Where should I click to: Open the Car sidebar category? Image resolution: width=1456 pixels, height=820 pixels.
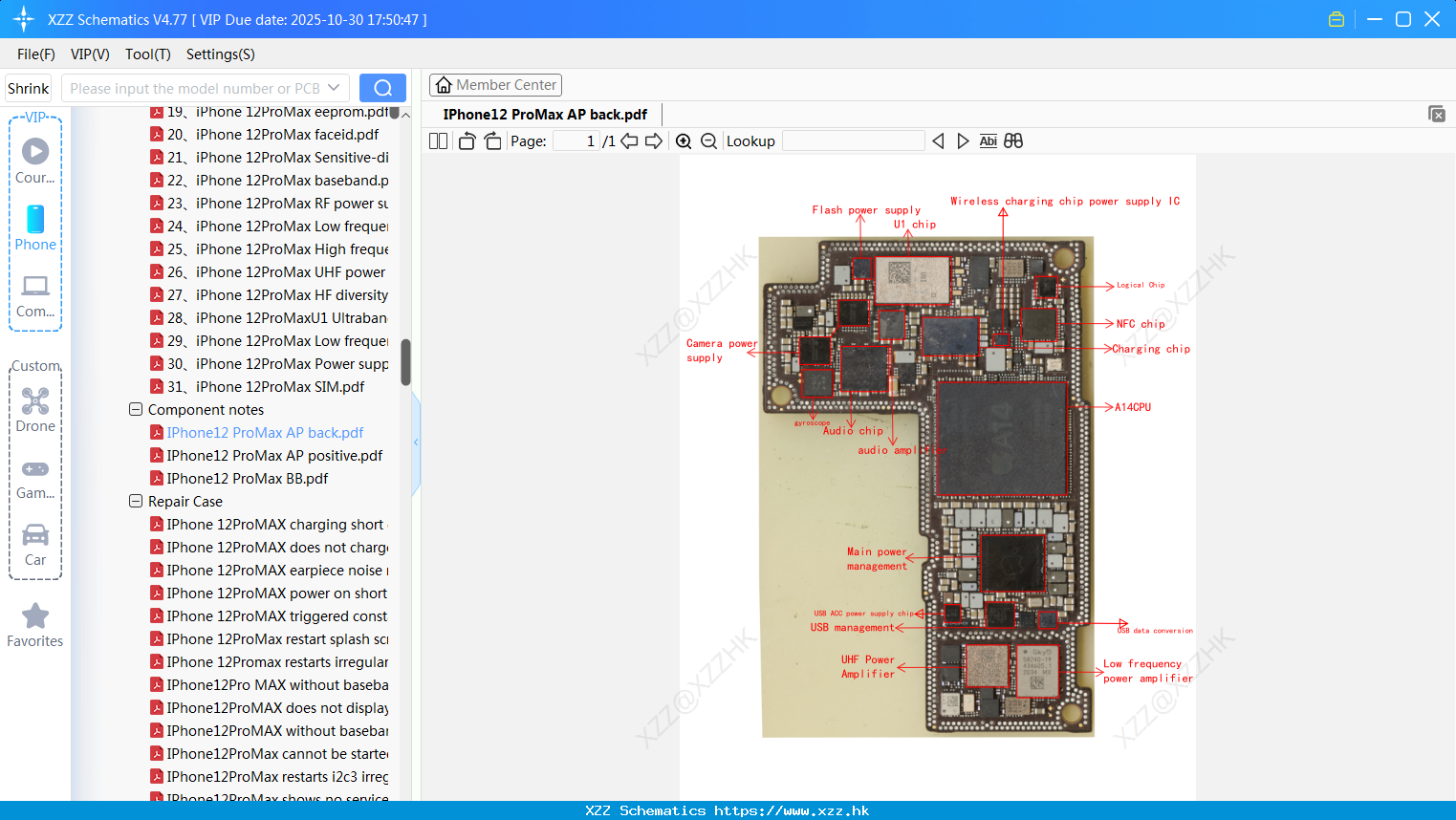[35, 545]
